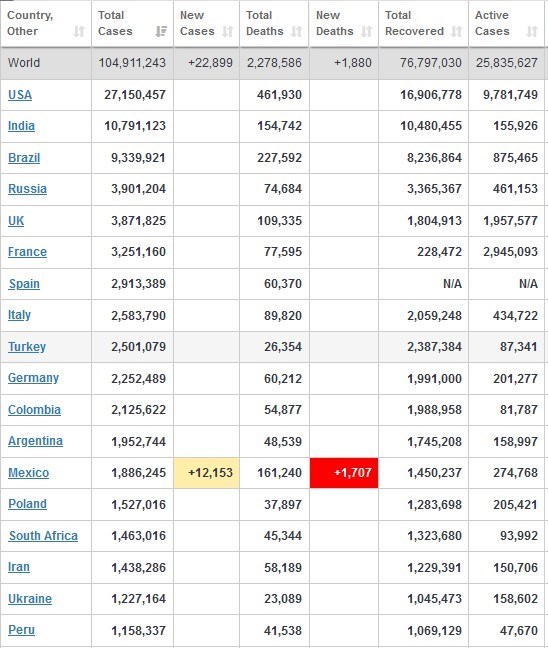Open the USA country link
The width and height of the screenshot is (548, 648).
pos(20,95)
